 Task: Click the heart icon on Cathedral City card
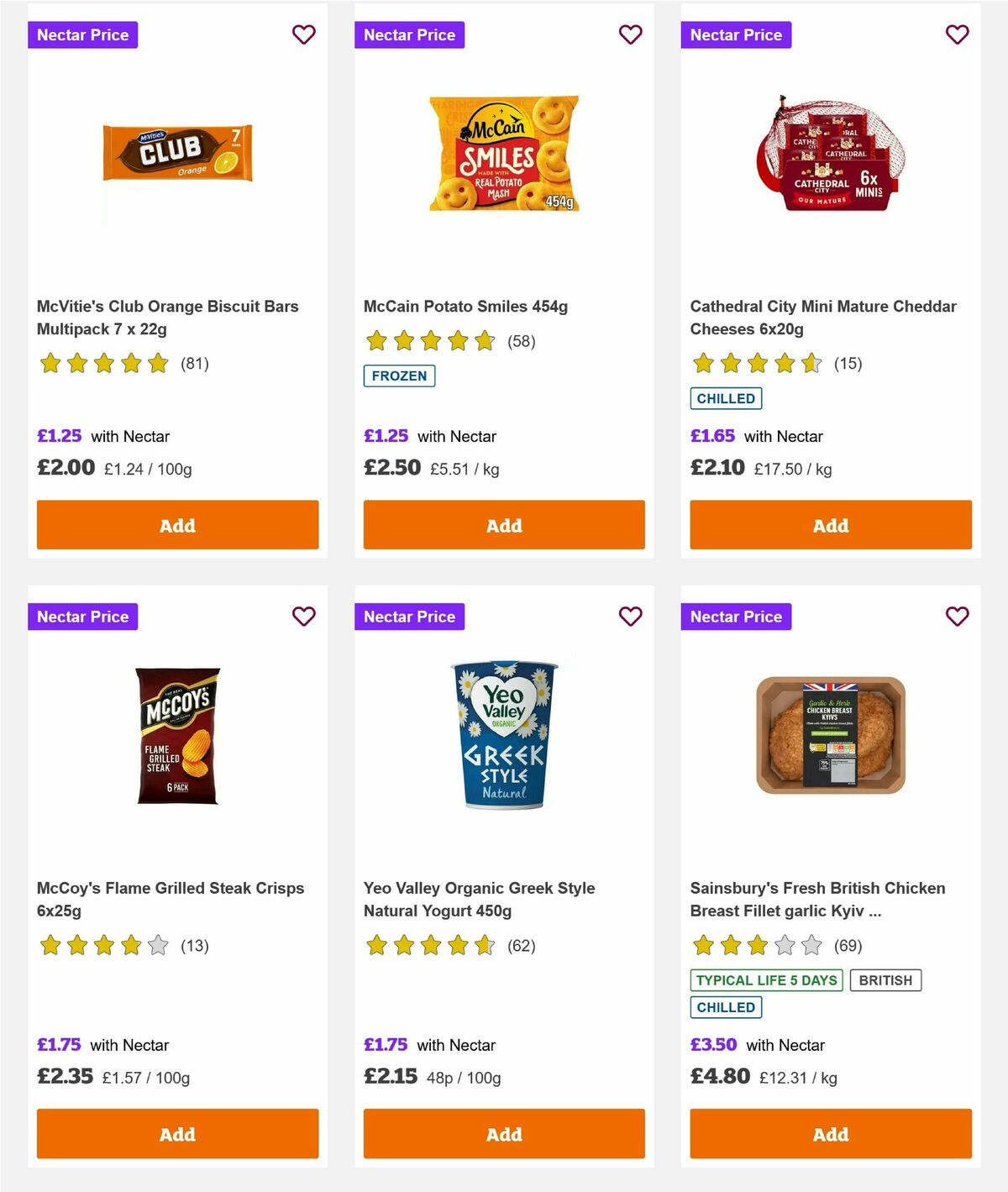point(957,34)
